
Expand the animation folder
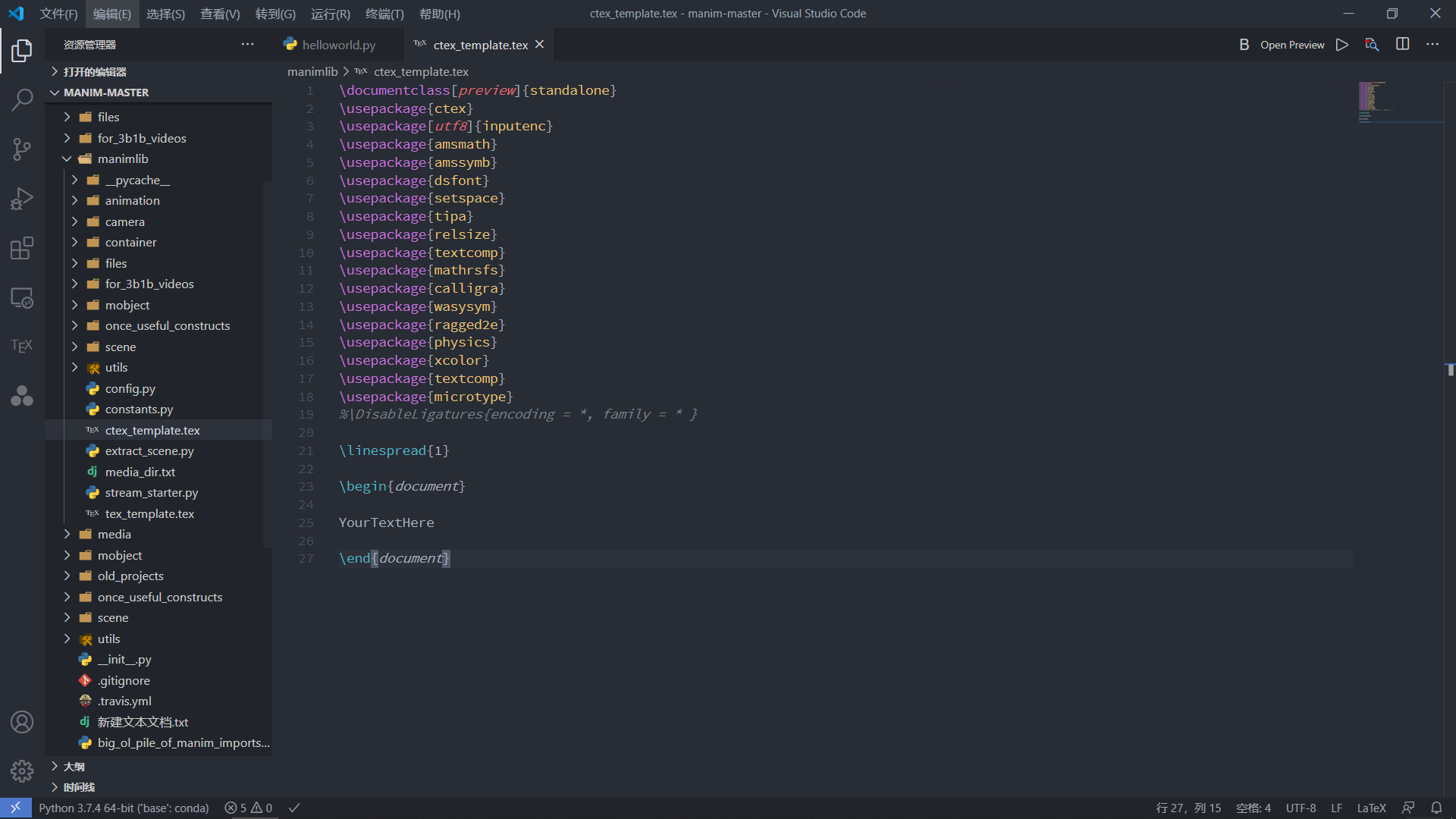click(x=159, y=201)
